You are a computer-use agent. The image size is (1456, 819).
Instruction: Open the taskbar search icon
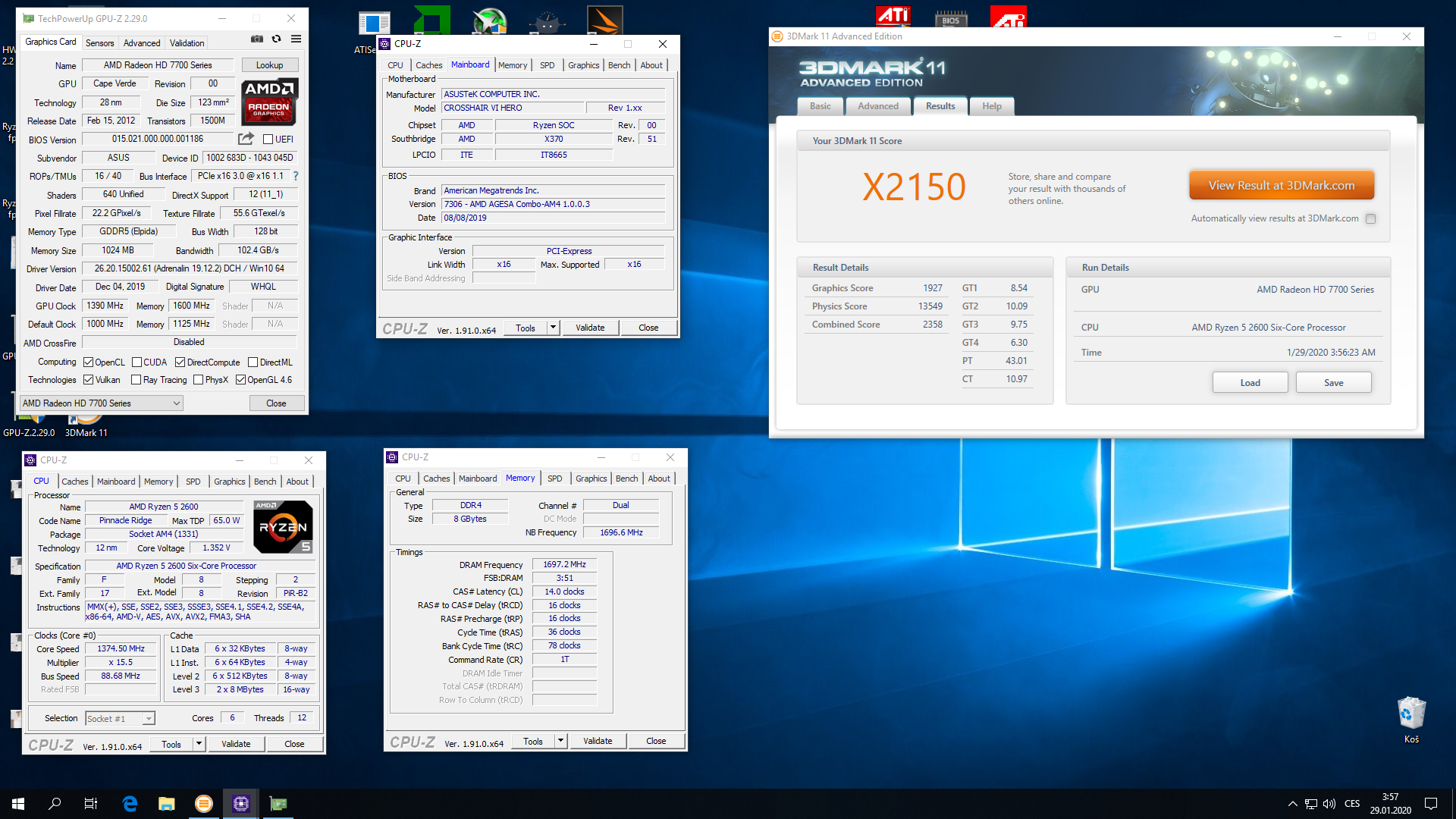55,804
